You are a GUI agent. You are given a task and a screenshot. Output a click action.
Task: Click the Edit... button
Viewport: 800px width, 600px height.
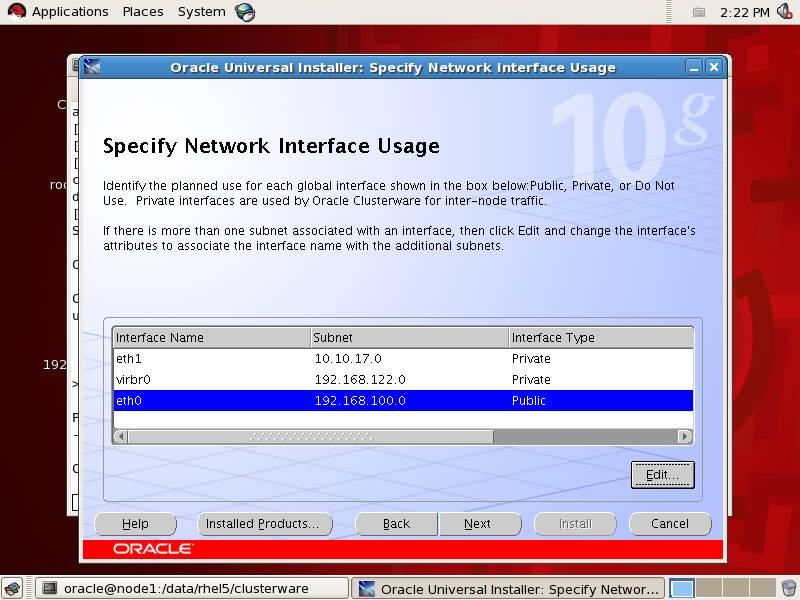coord(663,475)
